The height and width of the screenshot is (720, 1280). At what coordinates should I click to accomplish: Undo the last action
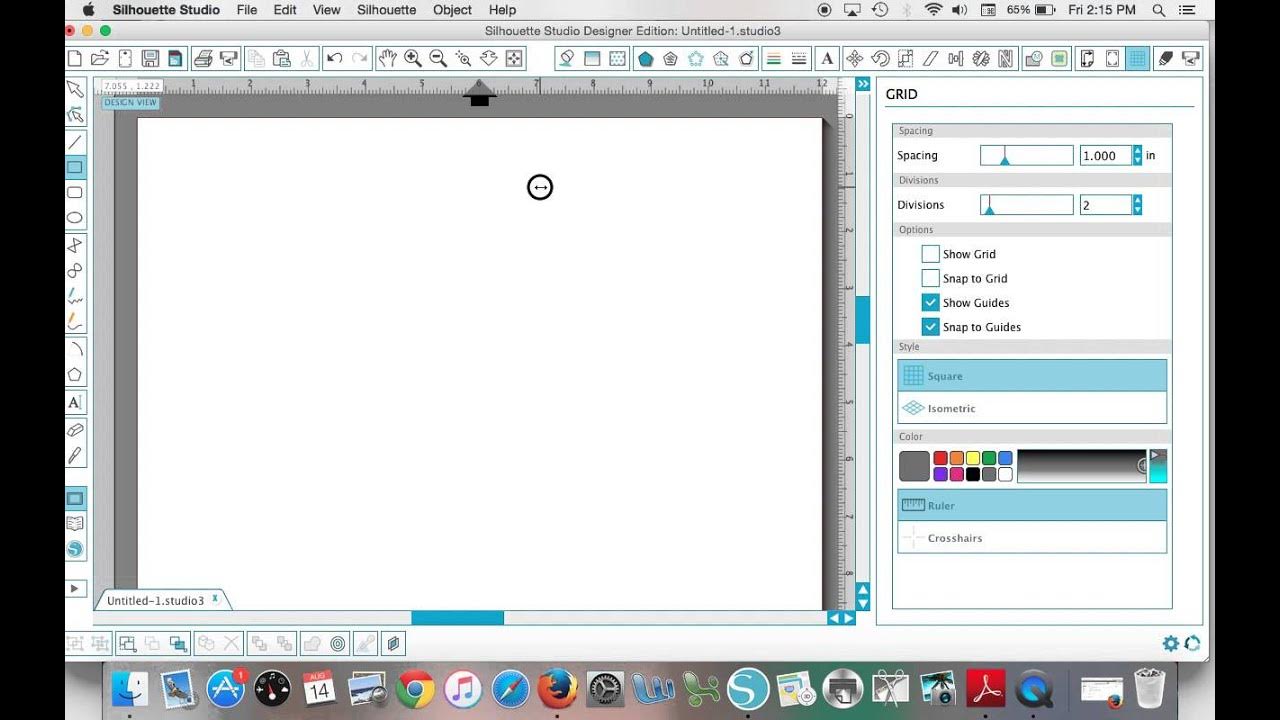click(335, 59)
